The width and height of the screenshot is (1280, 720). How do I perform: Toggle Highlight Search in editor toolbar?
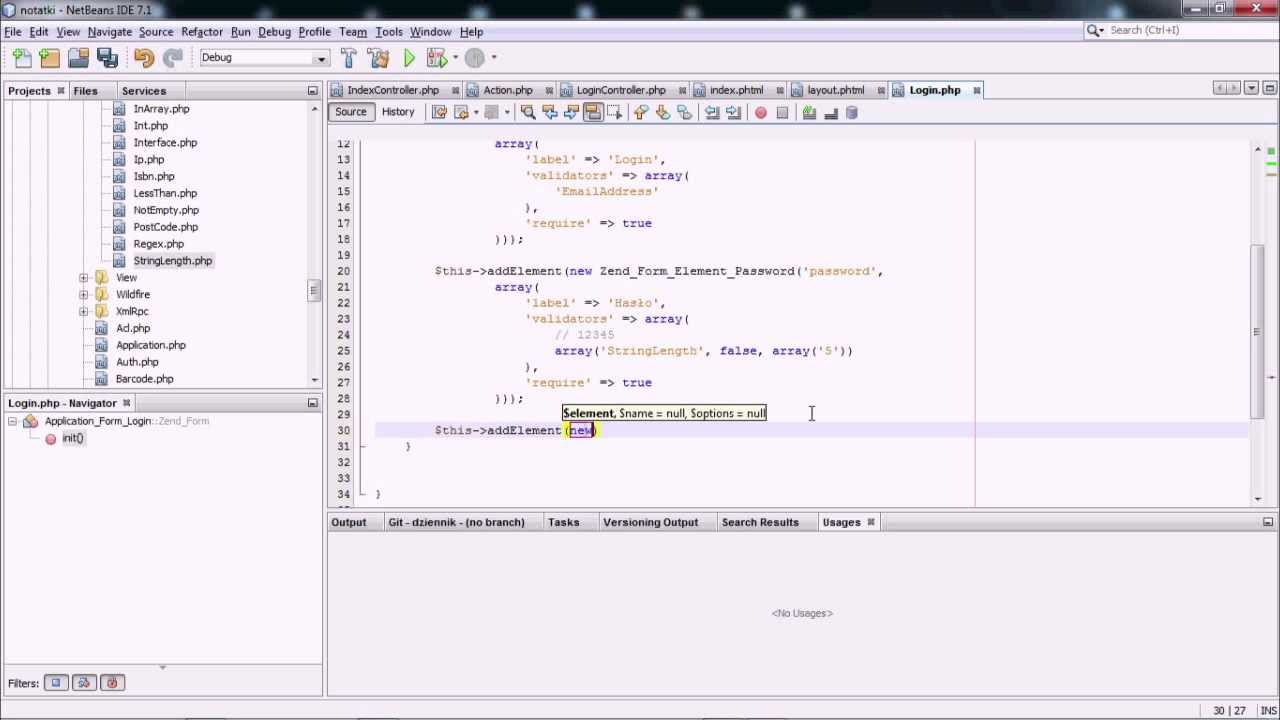pos(593,113)
